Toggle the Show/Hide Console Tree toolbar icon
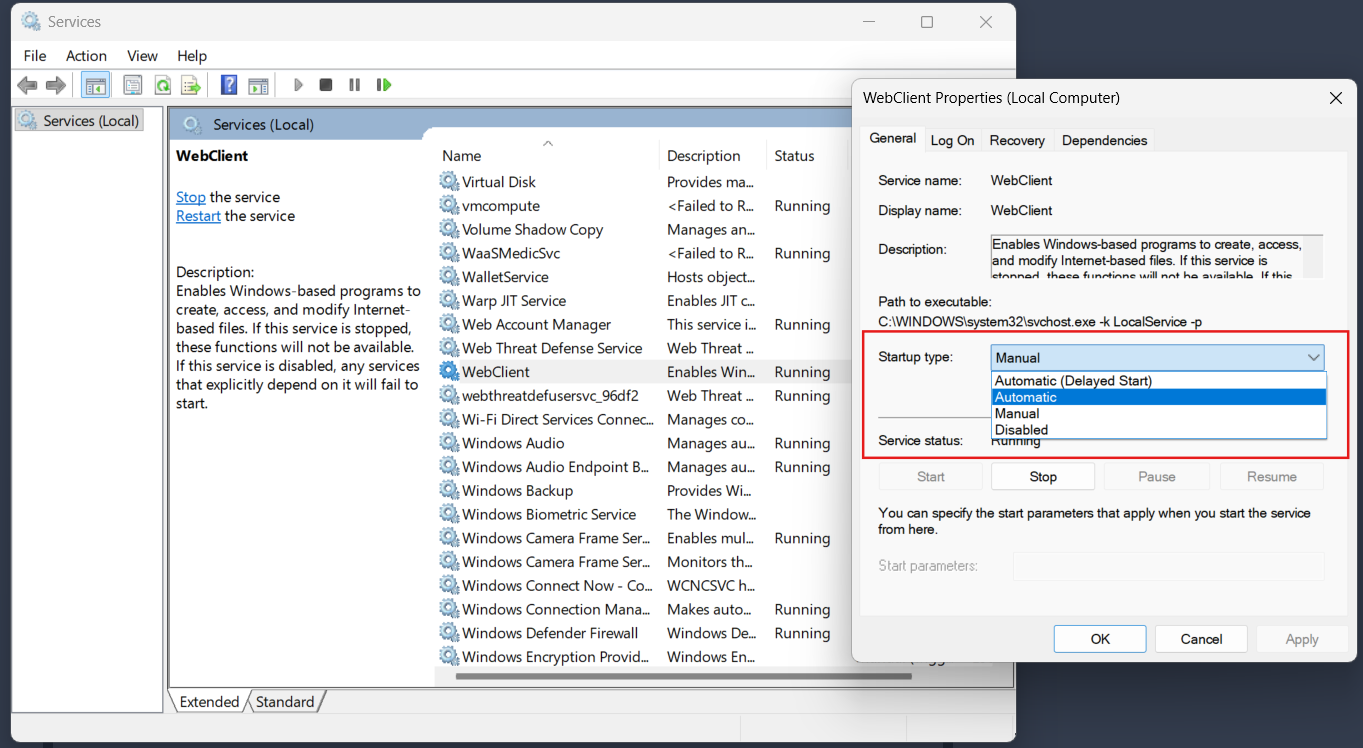Viewport: 1363px width, 748px height. (96, 86)
